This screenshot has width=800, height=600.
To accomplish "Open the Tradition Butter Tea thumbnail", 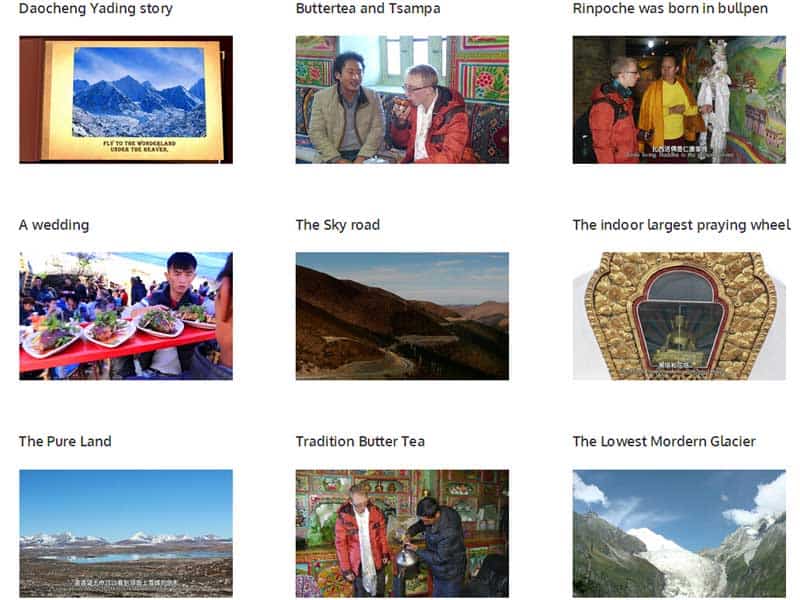I will (402, 533).
